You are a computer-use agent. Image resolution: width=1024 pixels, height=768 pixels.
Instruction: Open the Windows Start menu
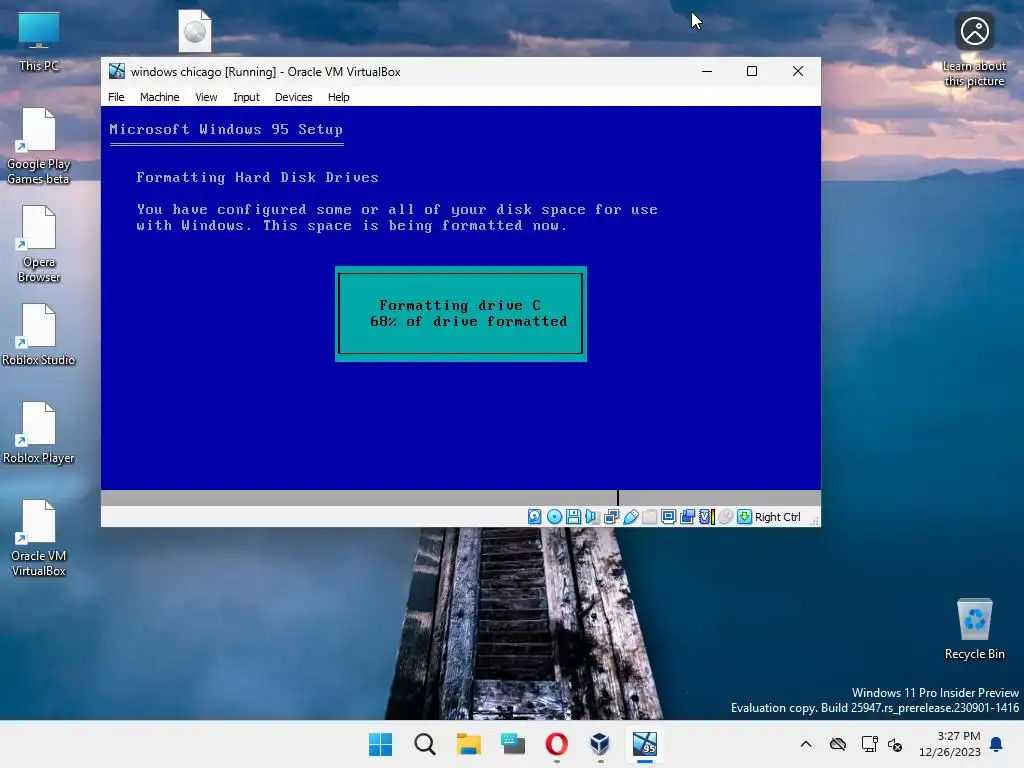pyautogui.click(x=381, y=744)
